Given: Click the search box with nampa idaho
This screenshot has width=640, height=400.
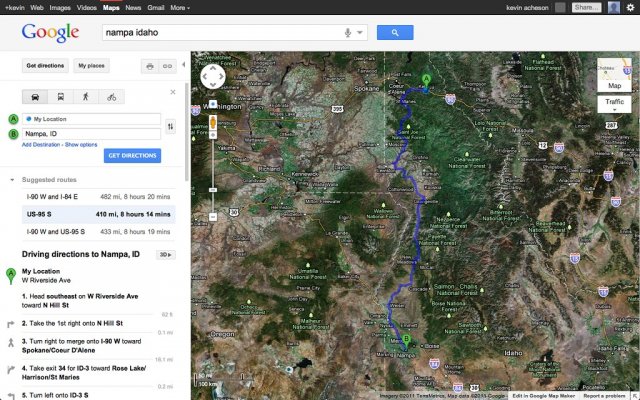Looking at the screenshot, I should pos(222,33).
